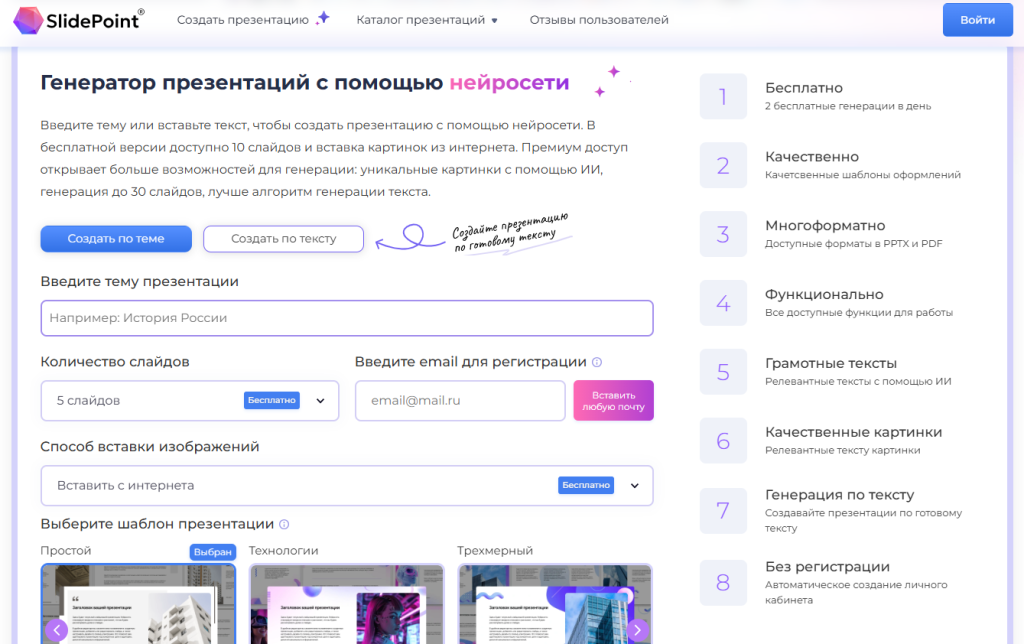Screen dimensions: 1024x644
Task: Click info icon next to email registration label
Action: click(597, 363)
